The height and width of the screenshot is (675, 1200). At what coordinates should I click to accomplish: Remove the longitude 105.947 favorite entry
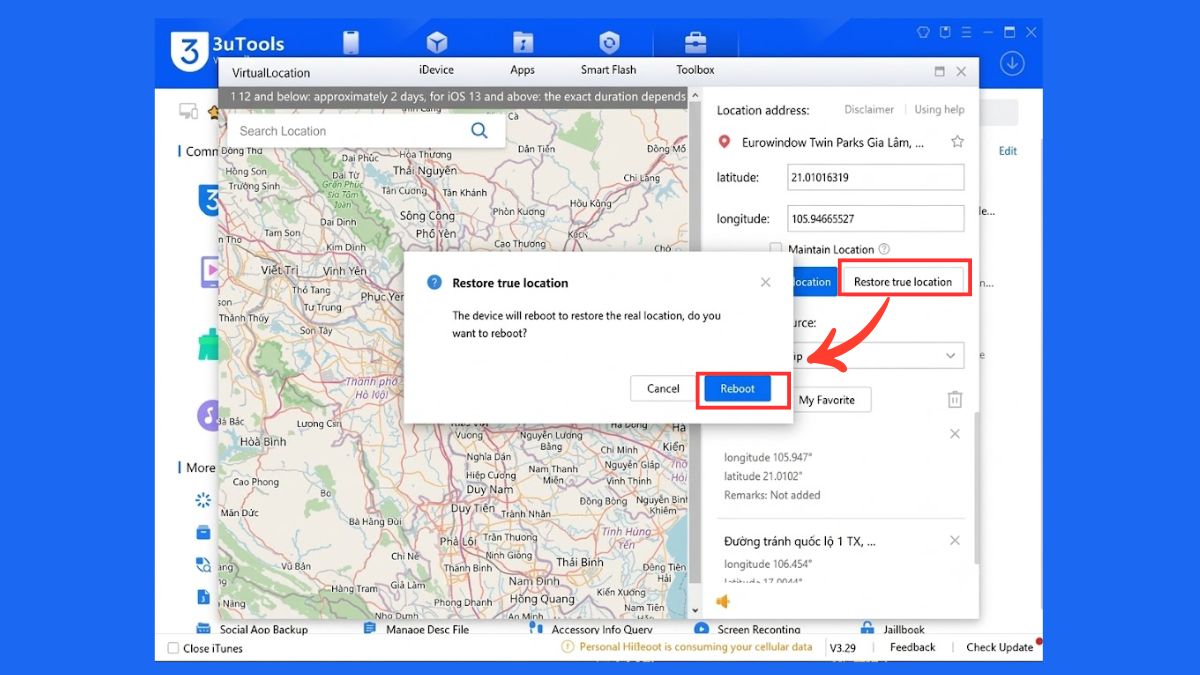coord(955,434)
